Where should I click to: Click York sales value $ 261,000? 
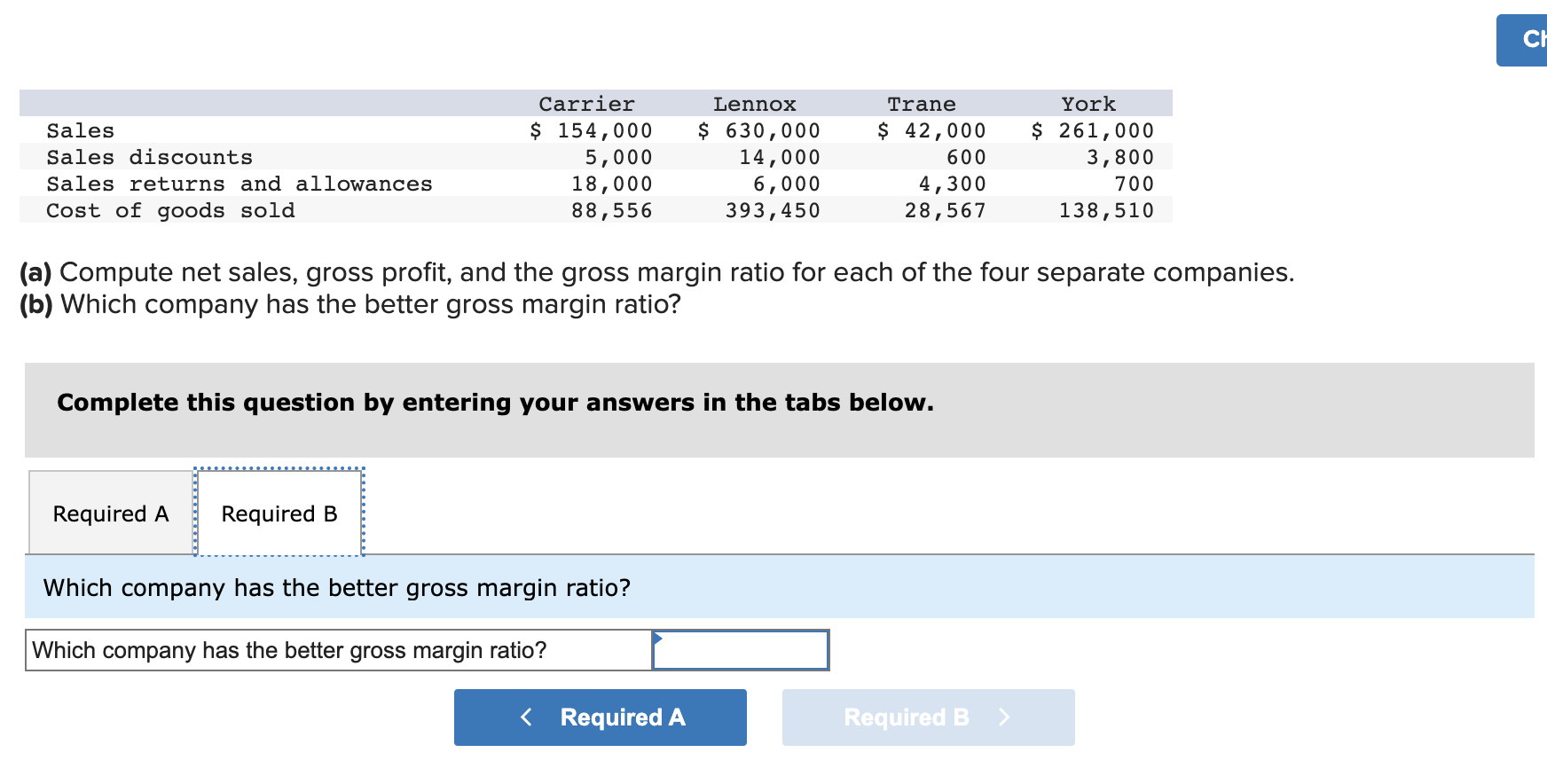[1093, 130]
